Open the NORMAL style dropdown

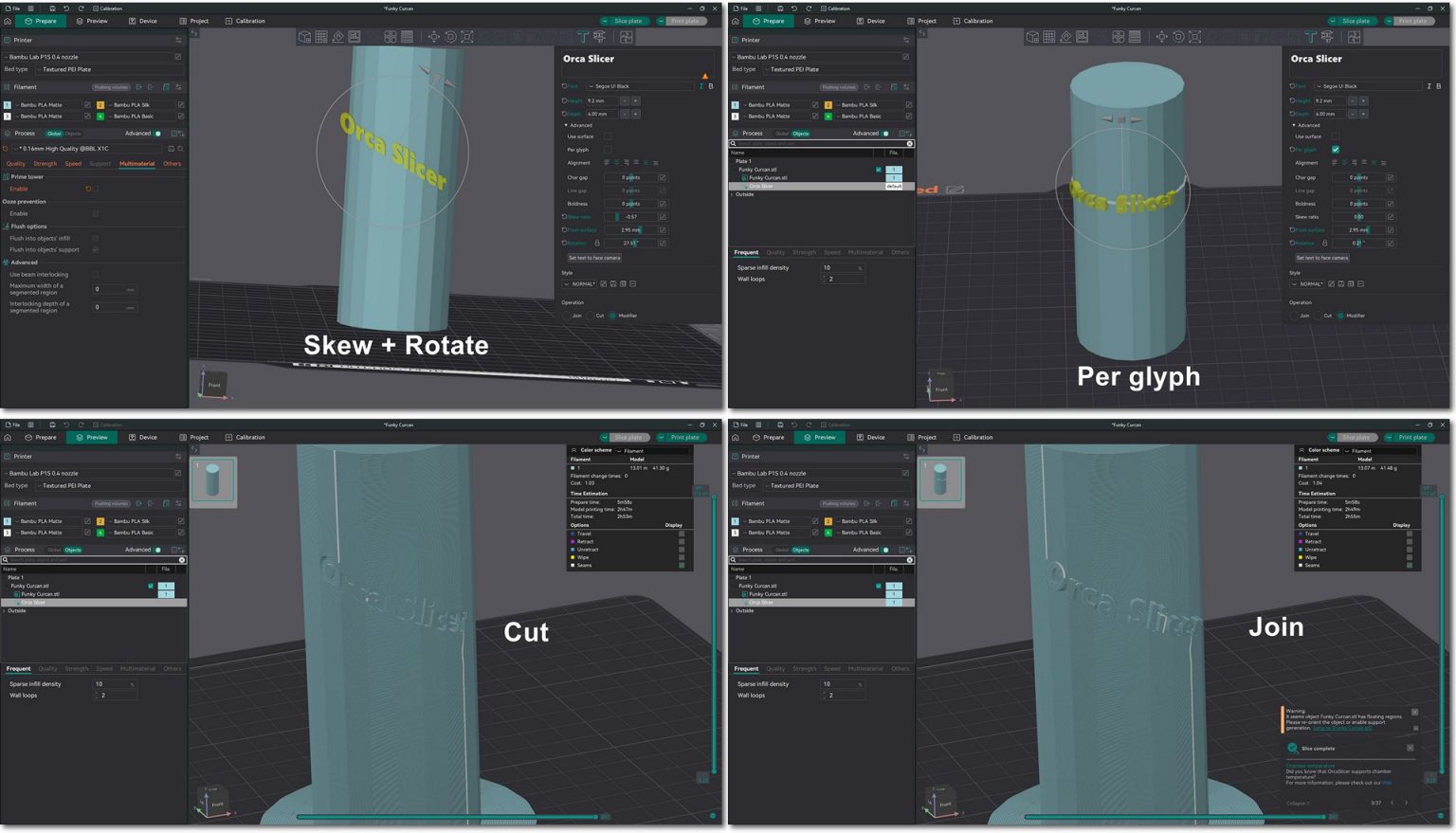click(x=580, y=283)
